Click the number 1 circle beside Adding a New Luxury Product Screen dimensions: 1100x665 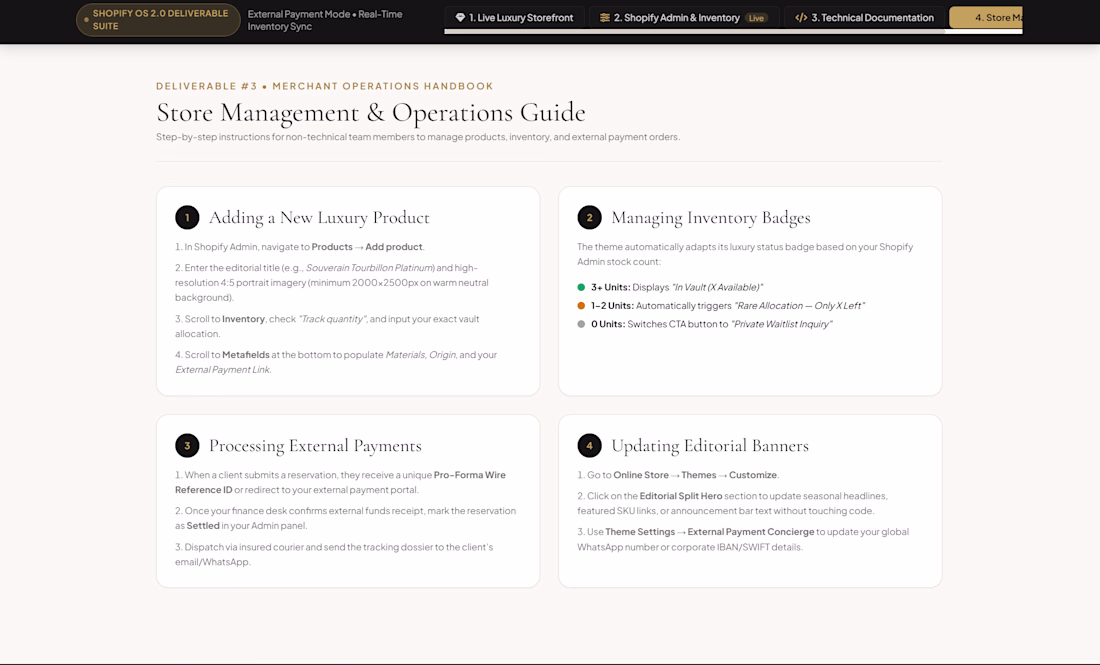point(187,217)
